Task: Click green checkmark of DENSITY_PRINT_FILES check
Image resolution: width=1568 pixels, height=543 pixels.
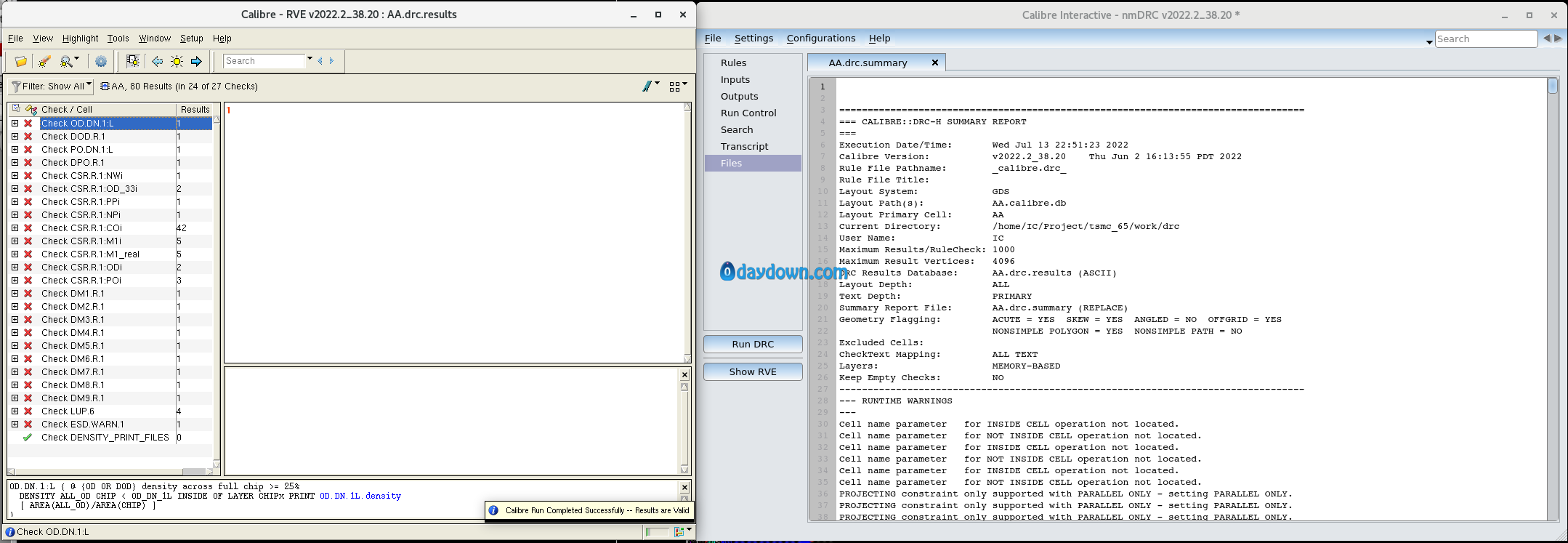Action: click(28, 438)
